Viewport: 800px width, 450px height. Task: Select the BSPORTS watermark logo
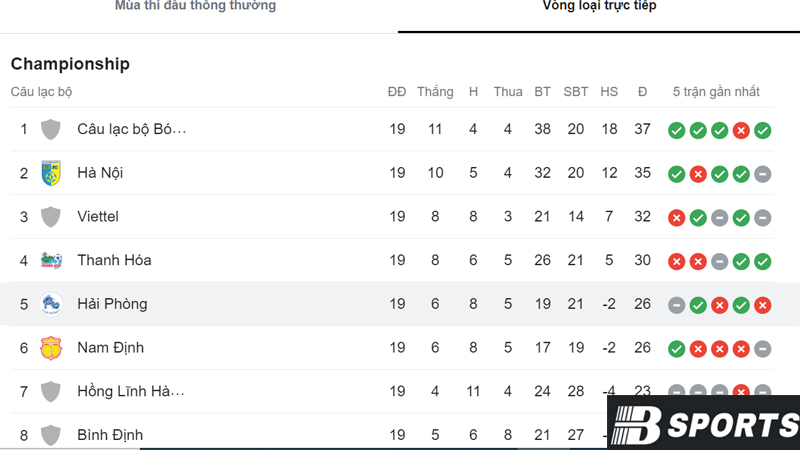(704, 423)
